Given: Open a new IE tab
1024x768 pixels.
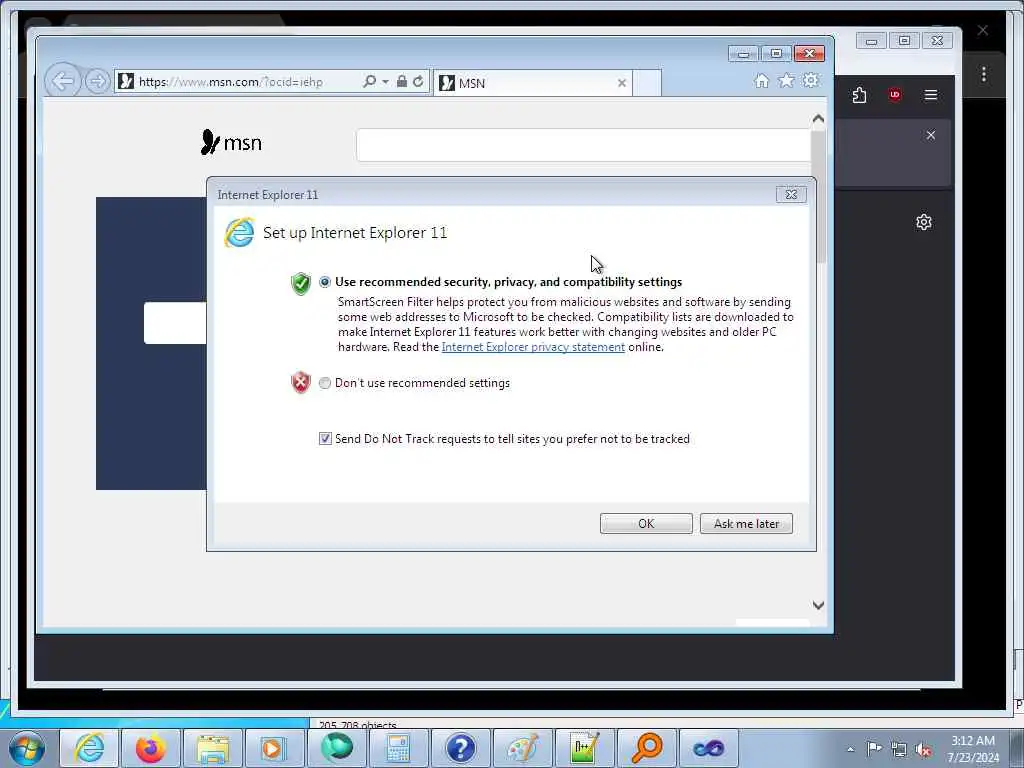Looking at the screenshot, I should click(x=647, y=83).
